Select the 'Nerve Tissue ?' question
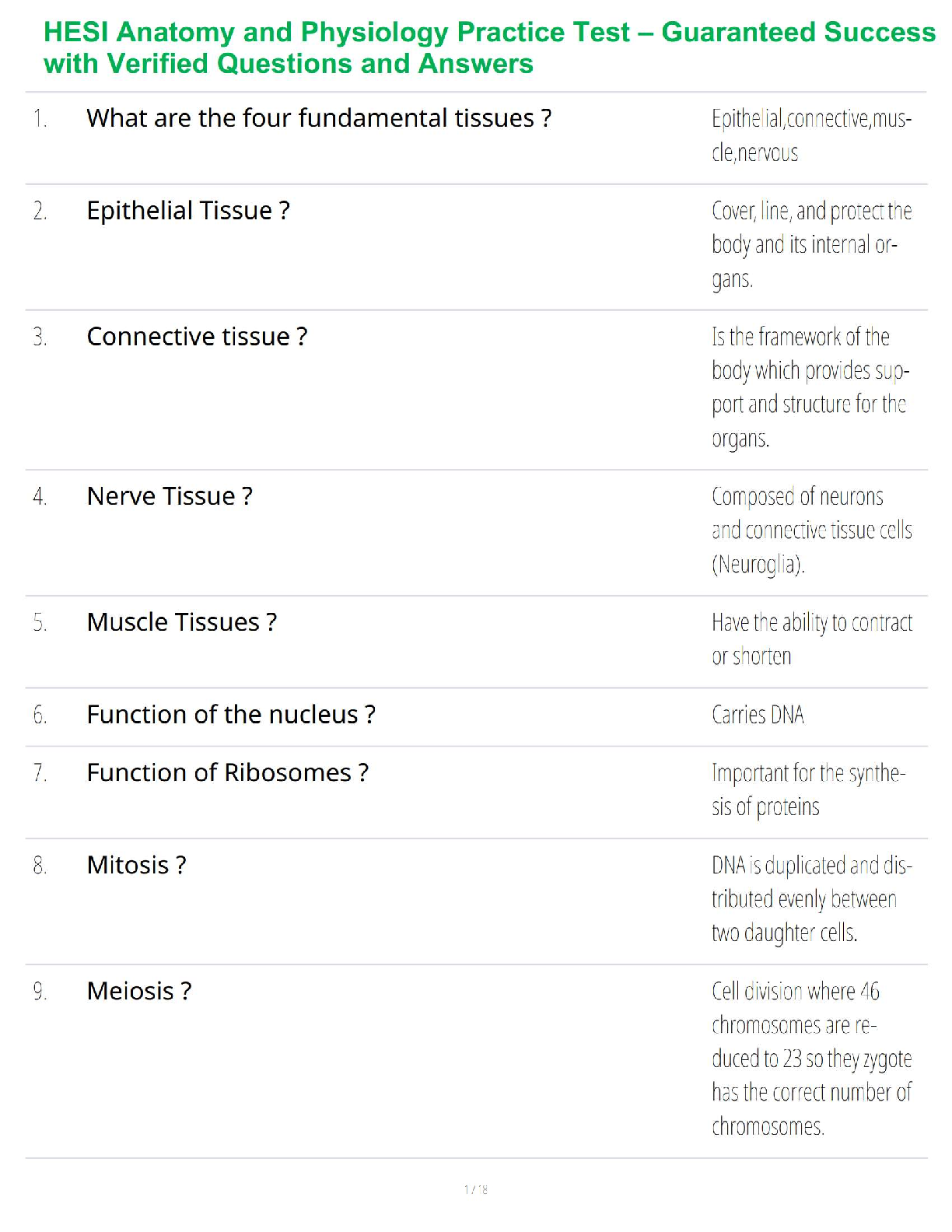This screenshot has width=952, height=1232. coord(170,496)
